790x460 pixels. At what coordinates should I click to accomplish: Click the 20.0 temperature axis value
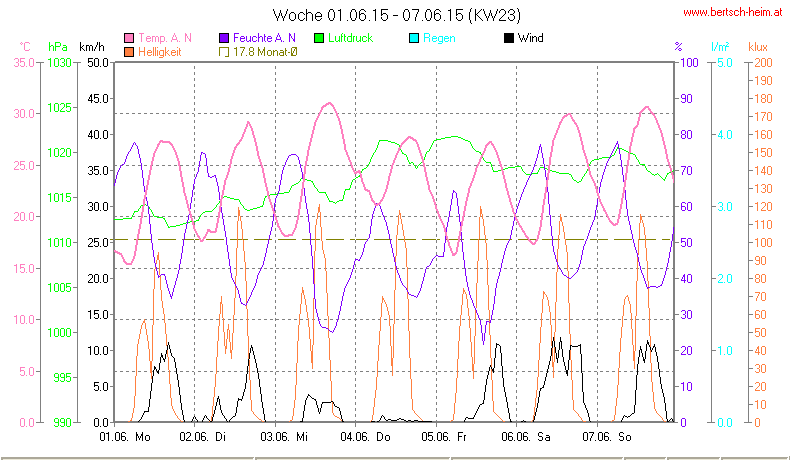[24, 217]
